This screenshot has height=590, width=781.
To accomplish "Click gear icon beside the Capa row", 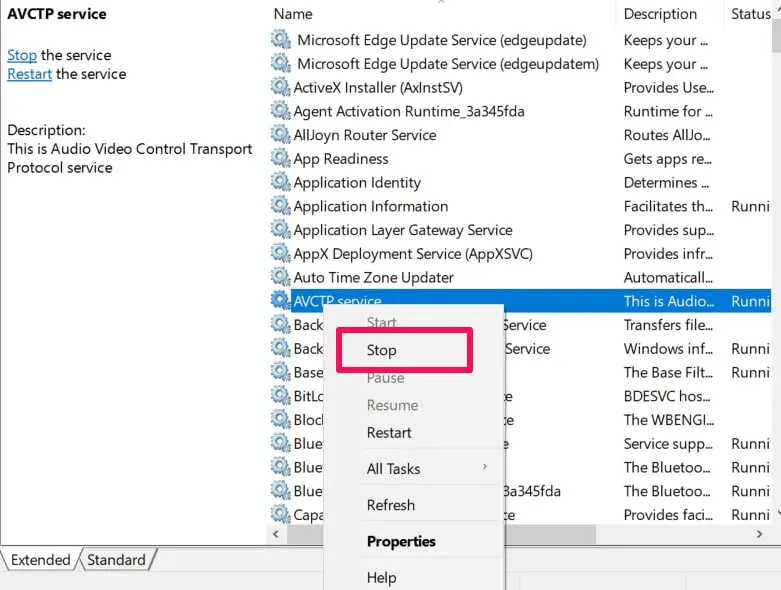I will 281,514.
